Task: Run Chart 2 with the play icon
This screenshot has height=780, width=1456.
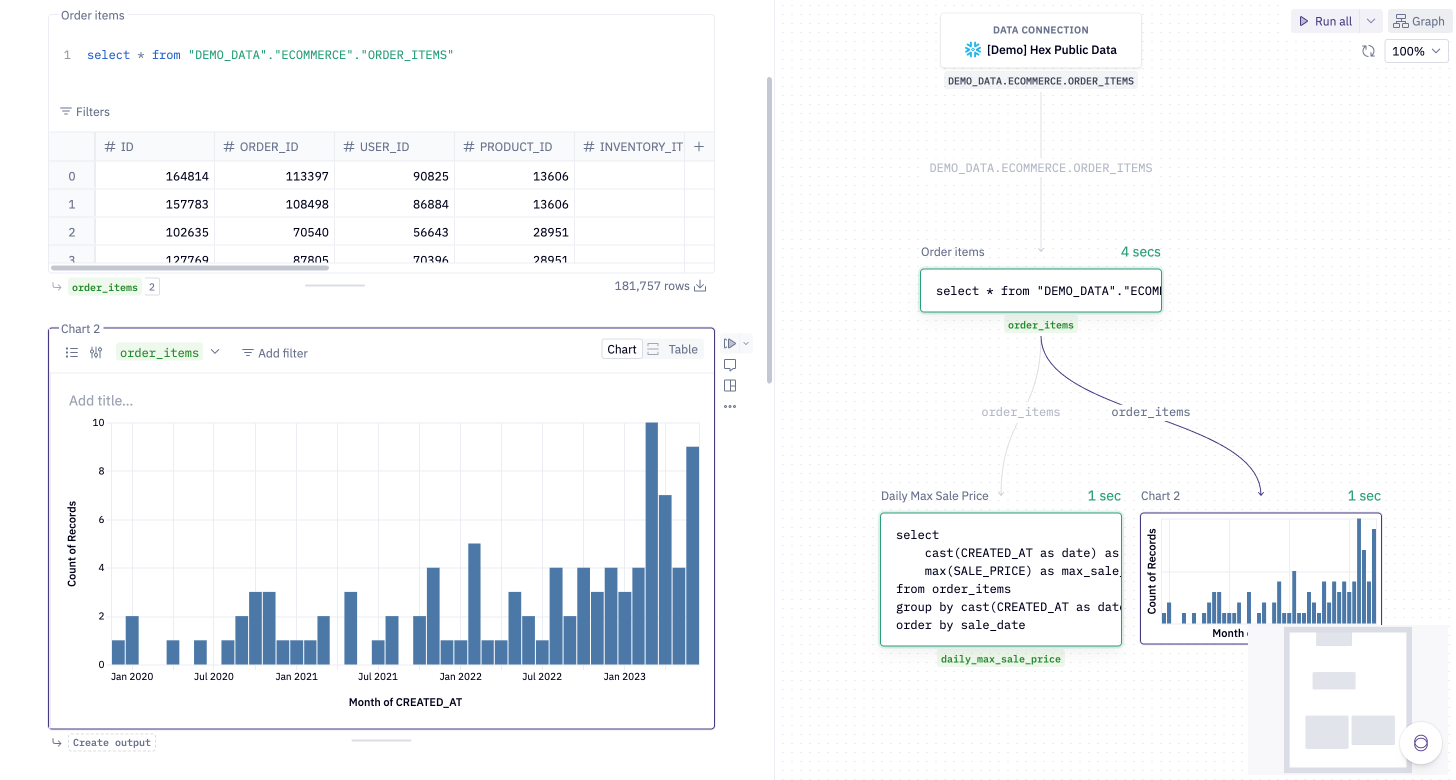Action: pyautogui.click(x=729, y=342)
